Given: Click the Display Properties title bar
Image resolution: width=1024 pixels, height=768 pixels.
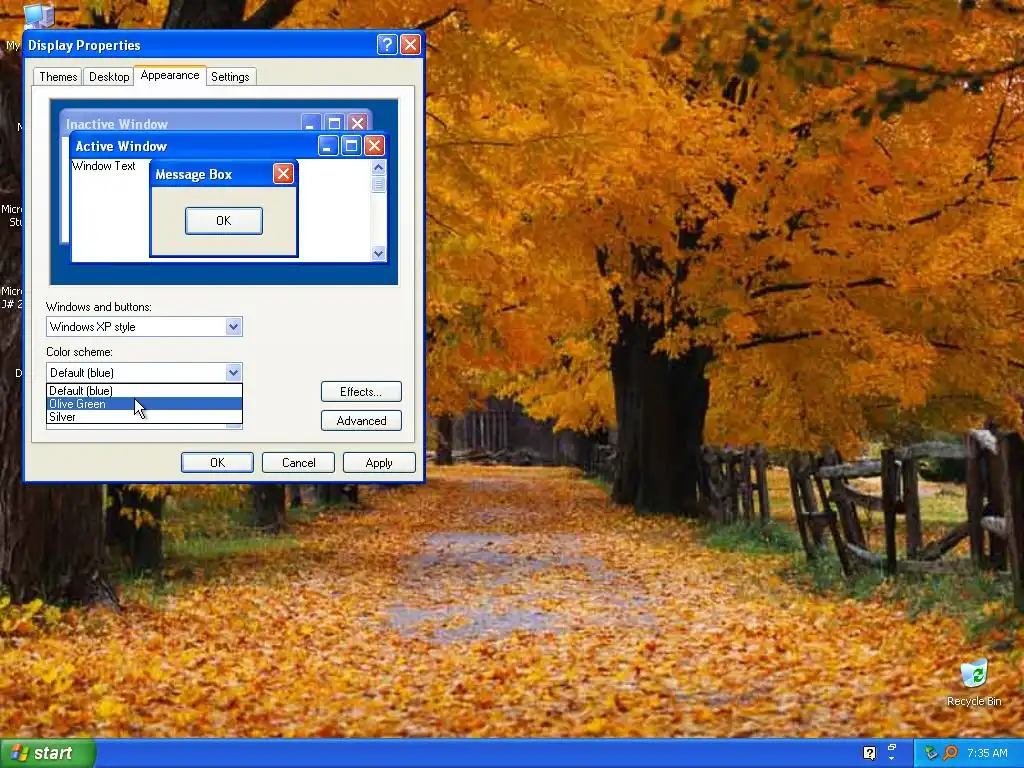Looking at the screenshot, I should click(x=224, y=44).
